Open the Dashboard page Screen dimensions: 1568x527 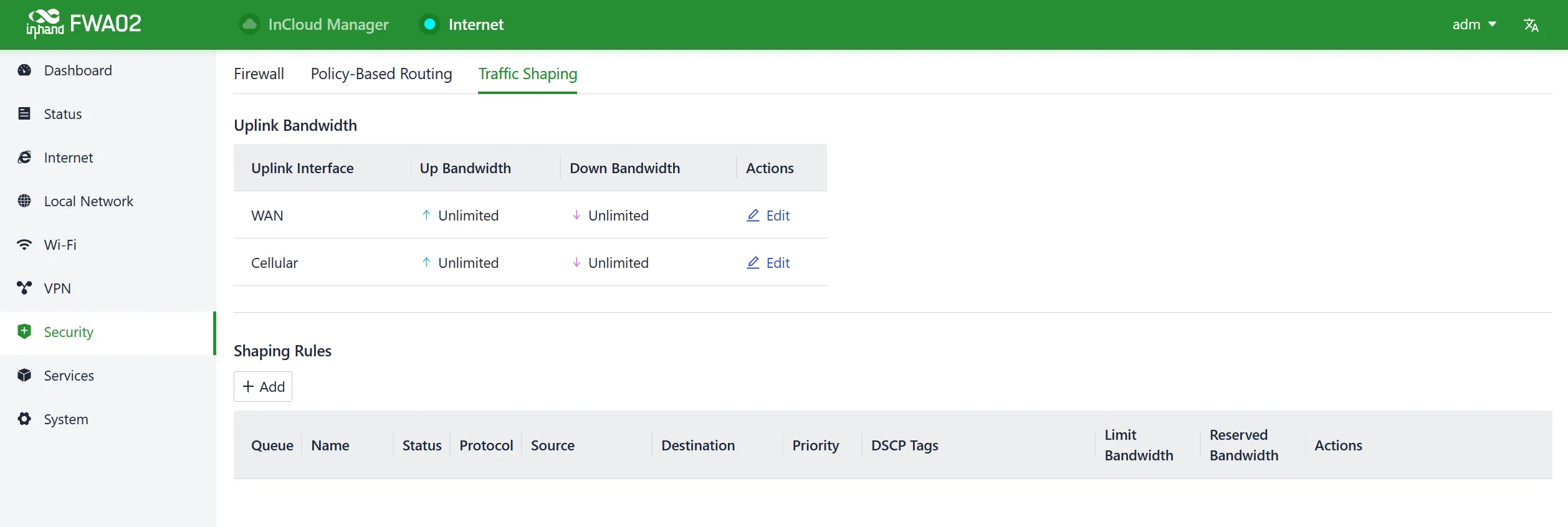pyautogui.click(x=108, y=70)
